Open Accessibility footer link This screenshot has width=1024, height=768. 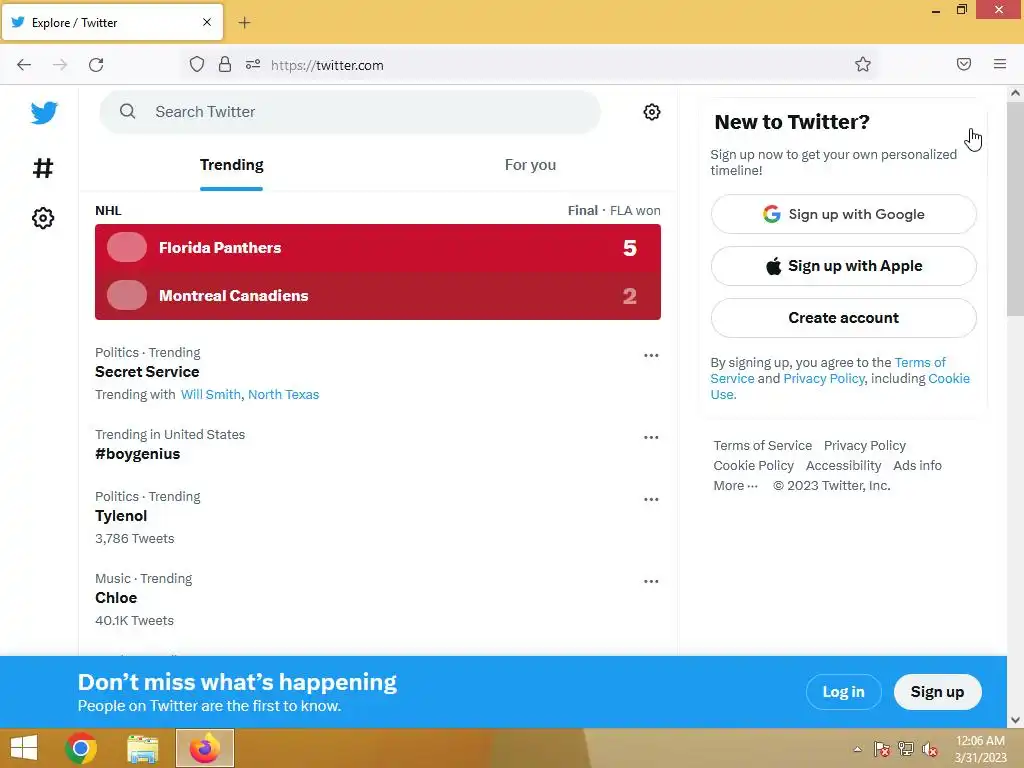(x=843, y=466)
